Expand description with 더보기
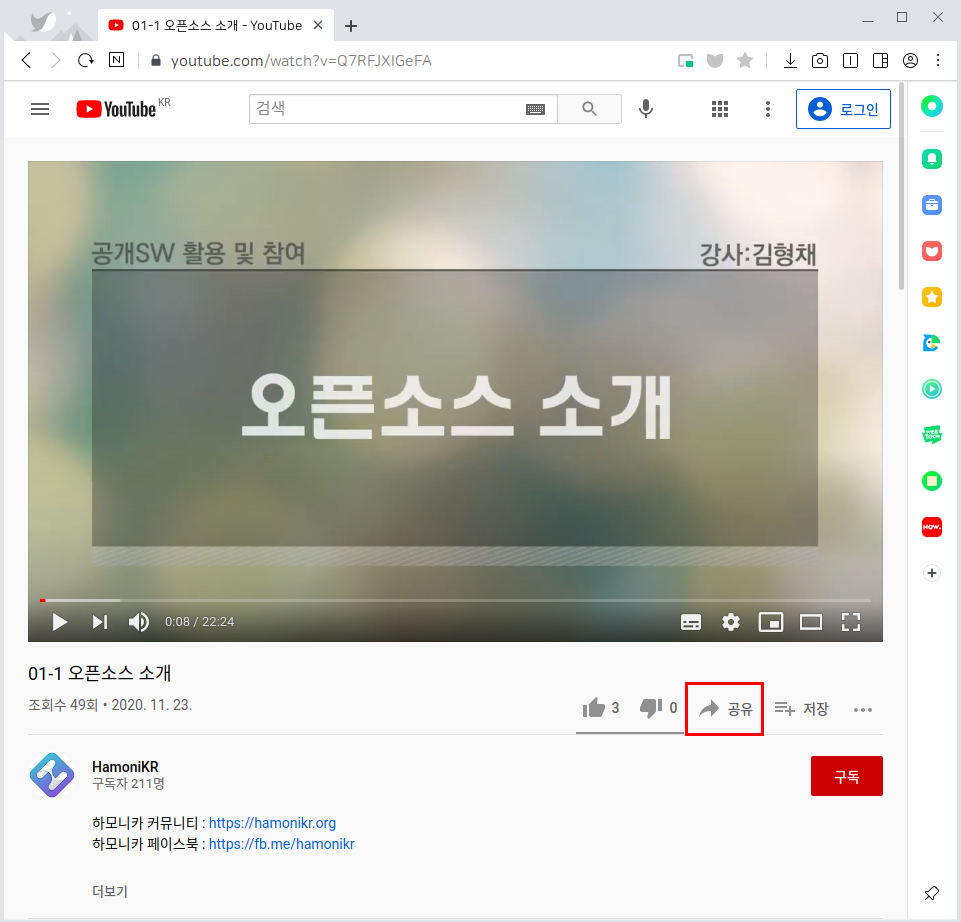This screenshot has height=922, width=961. (109, 891)
